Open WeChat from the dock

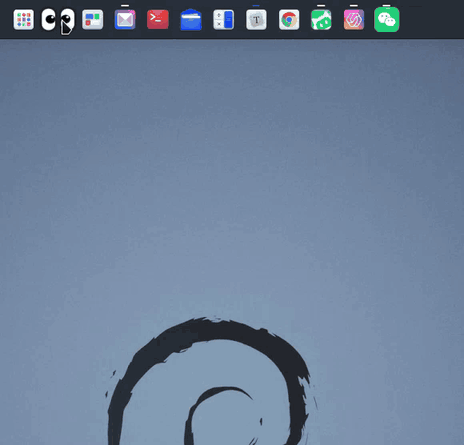click(387, 20)
